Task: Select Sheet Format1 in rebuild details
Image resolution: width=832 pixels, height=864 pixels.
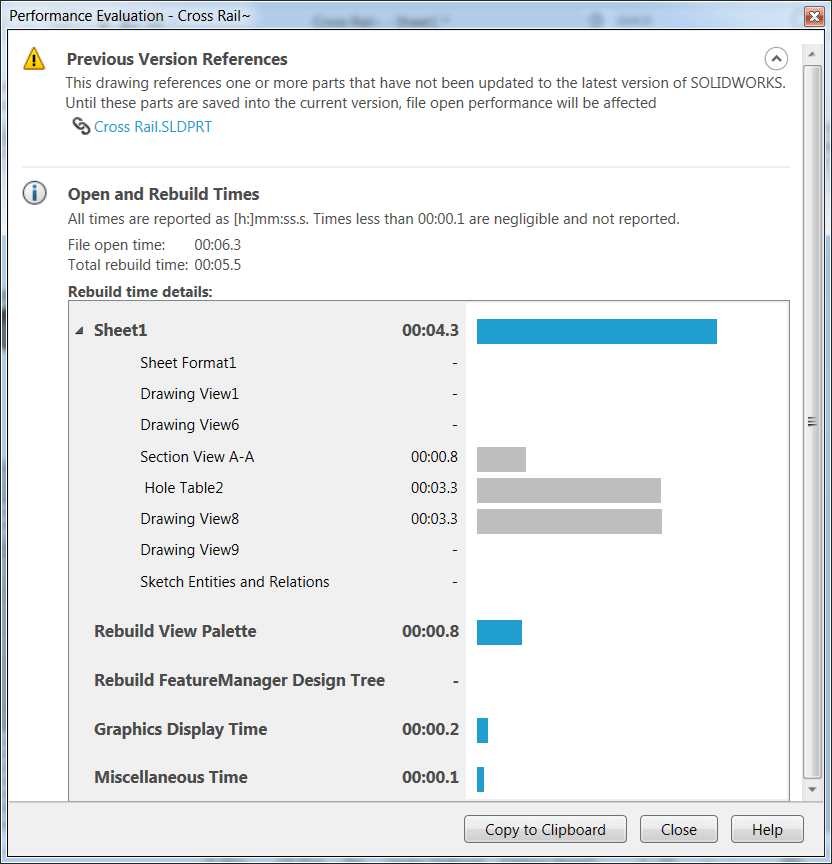Action: pos(188,363)
